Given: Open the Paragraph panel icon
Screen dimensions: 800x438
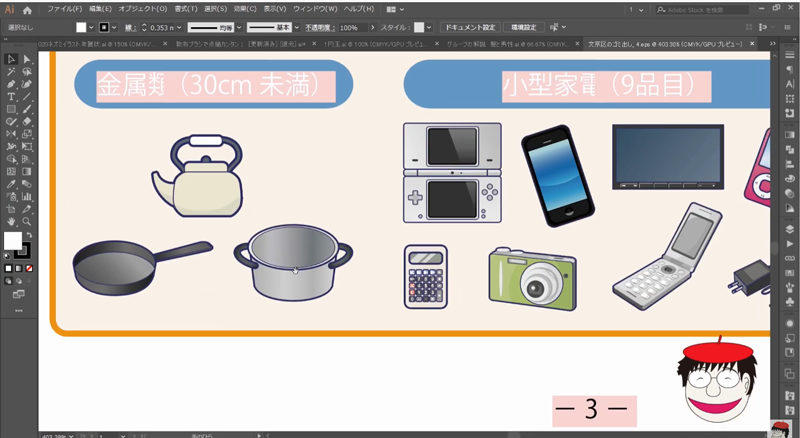Looking at the screenshot, I should (790, 70).
